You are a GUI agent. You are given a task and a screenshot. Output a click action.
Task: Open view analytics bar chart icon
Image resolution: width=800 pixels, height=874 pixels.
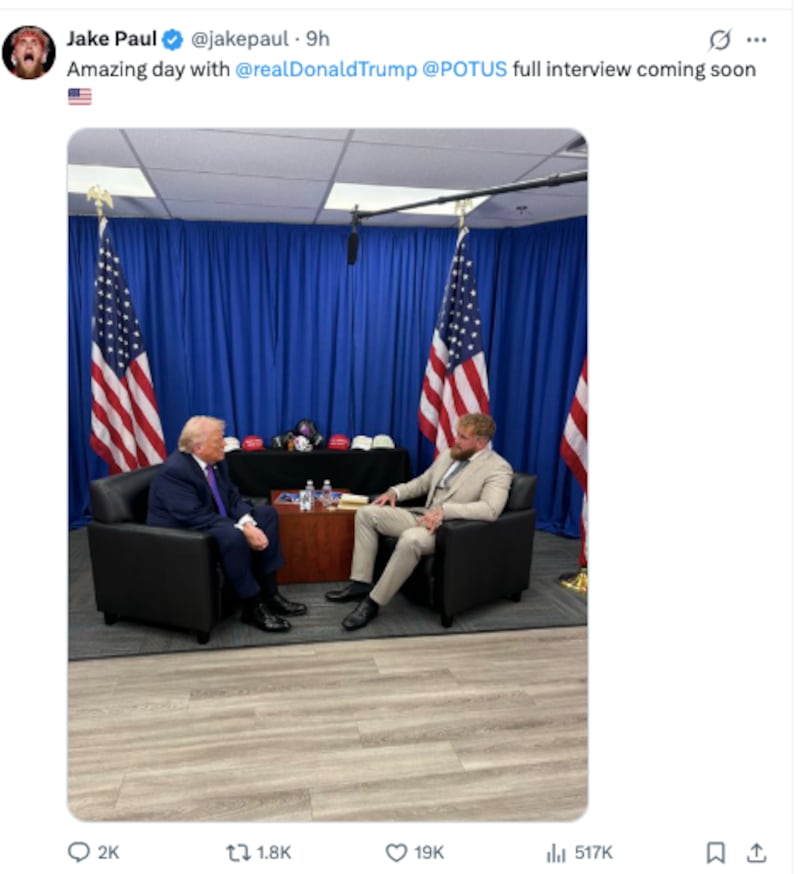556,853
